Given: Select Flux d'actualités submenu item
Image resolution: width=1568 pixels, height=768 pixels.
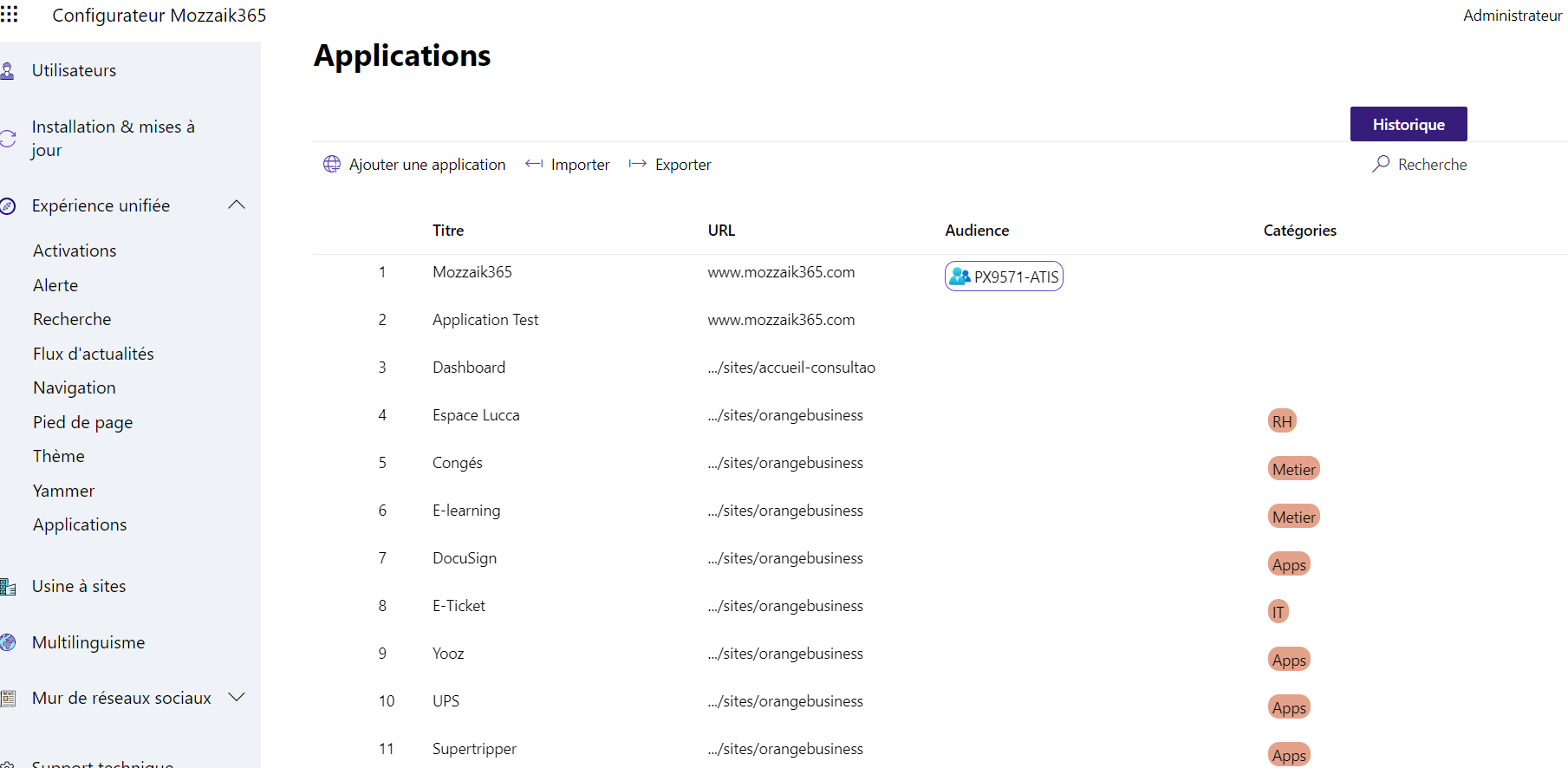Looking at the screenshot, I should tap(94, 354).
